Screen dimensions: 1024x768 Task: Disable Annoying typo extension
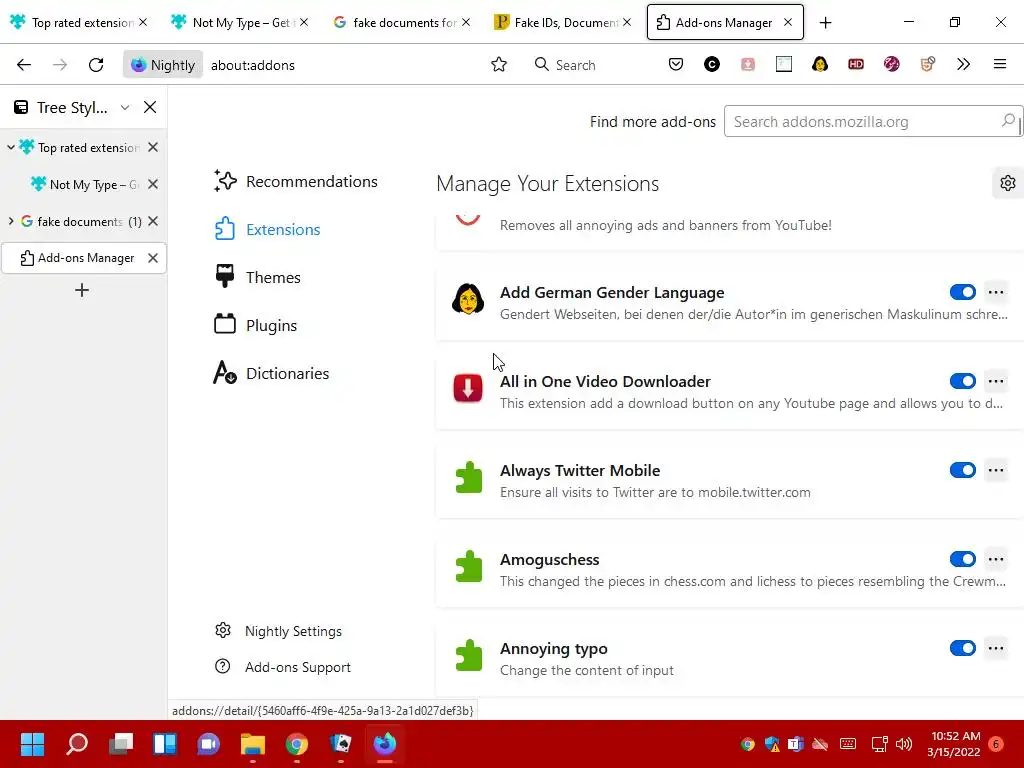(x=963, y=648)
